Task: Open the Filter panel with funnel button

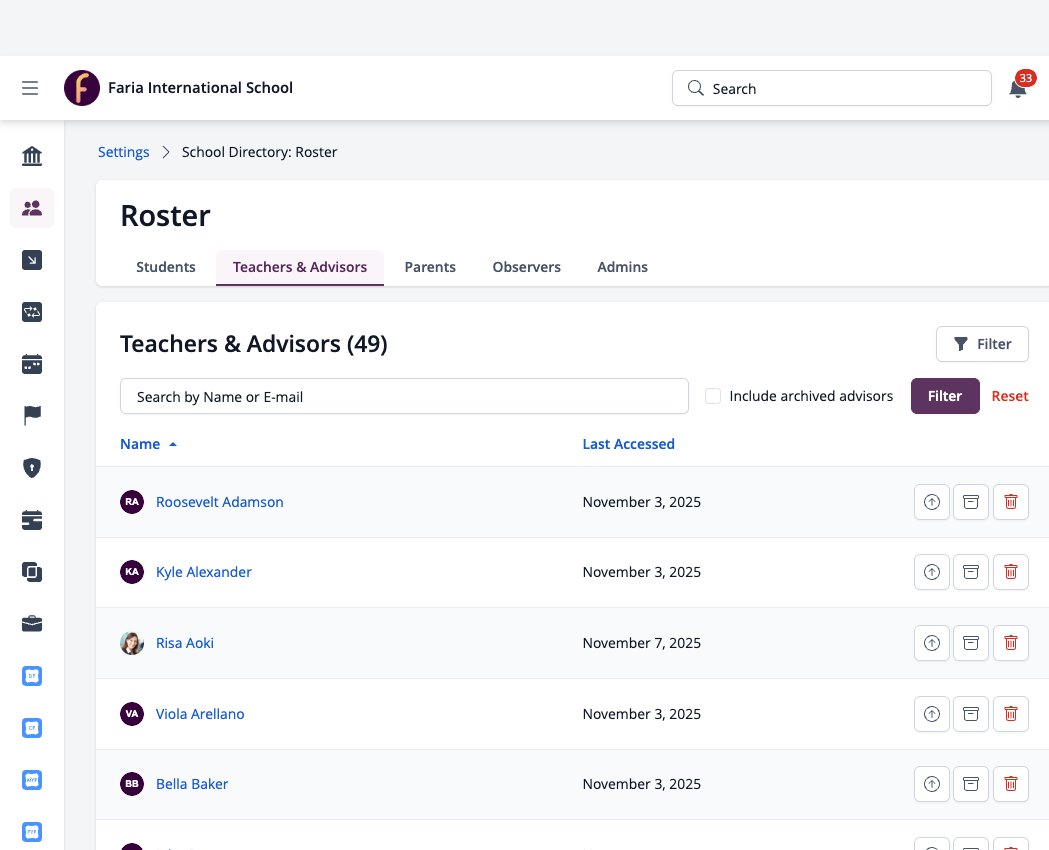Action: 981,344
